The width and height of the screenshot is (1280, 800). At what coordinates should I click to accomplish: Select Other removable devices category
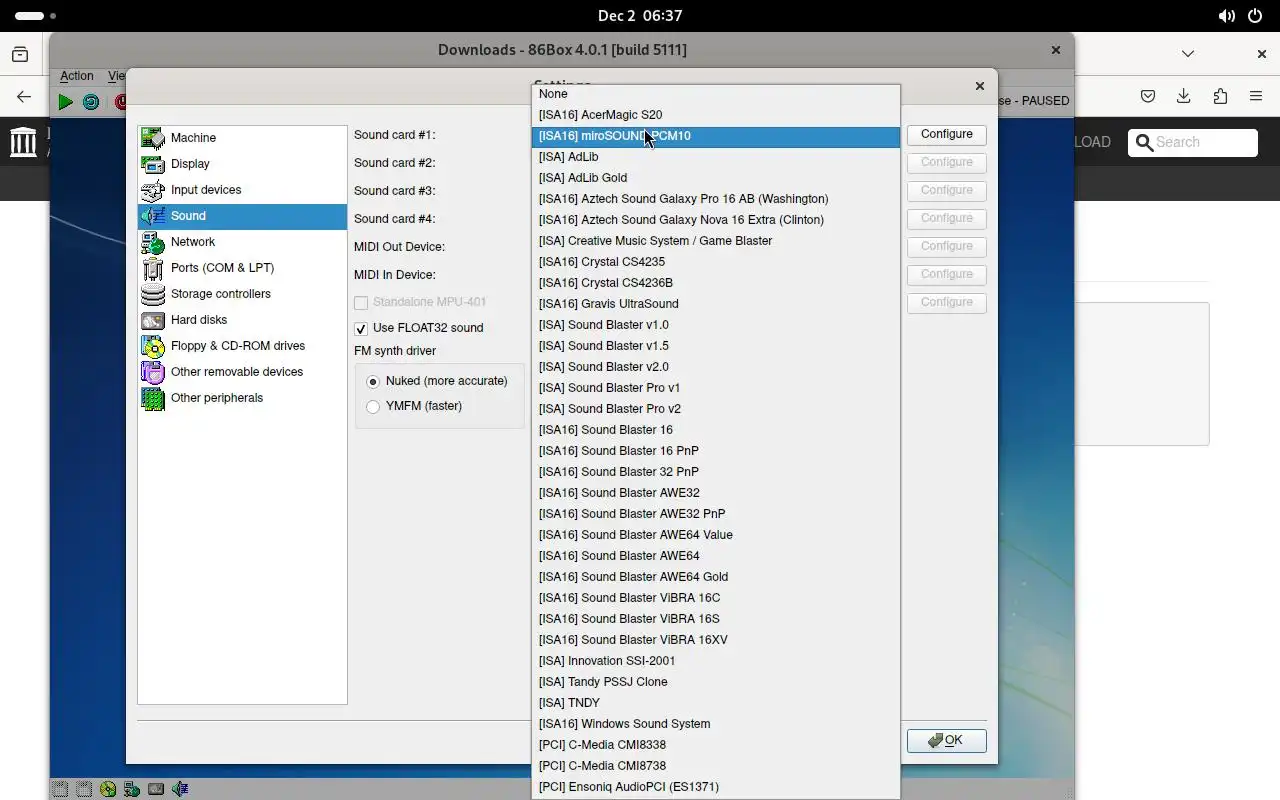point(242,372)
